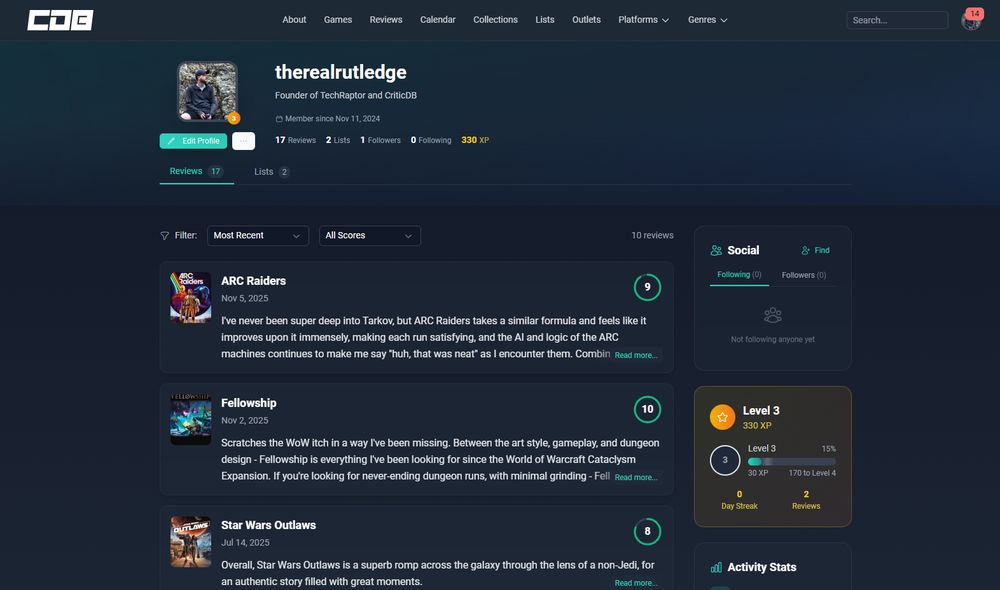The width and height of the screenshot is (1000, 590).
Task: Click the circled 3 level indicator
Action: point(724,460)
